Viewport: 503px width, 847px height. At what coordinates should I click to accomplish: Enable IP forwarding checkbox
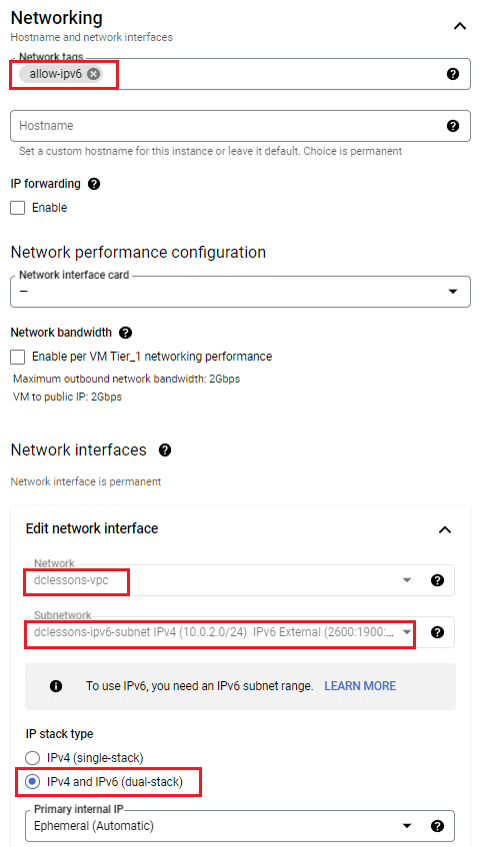(x=18, y=208)
